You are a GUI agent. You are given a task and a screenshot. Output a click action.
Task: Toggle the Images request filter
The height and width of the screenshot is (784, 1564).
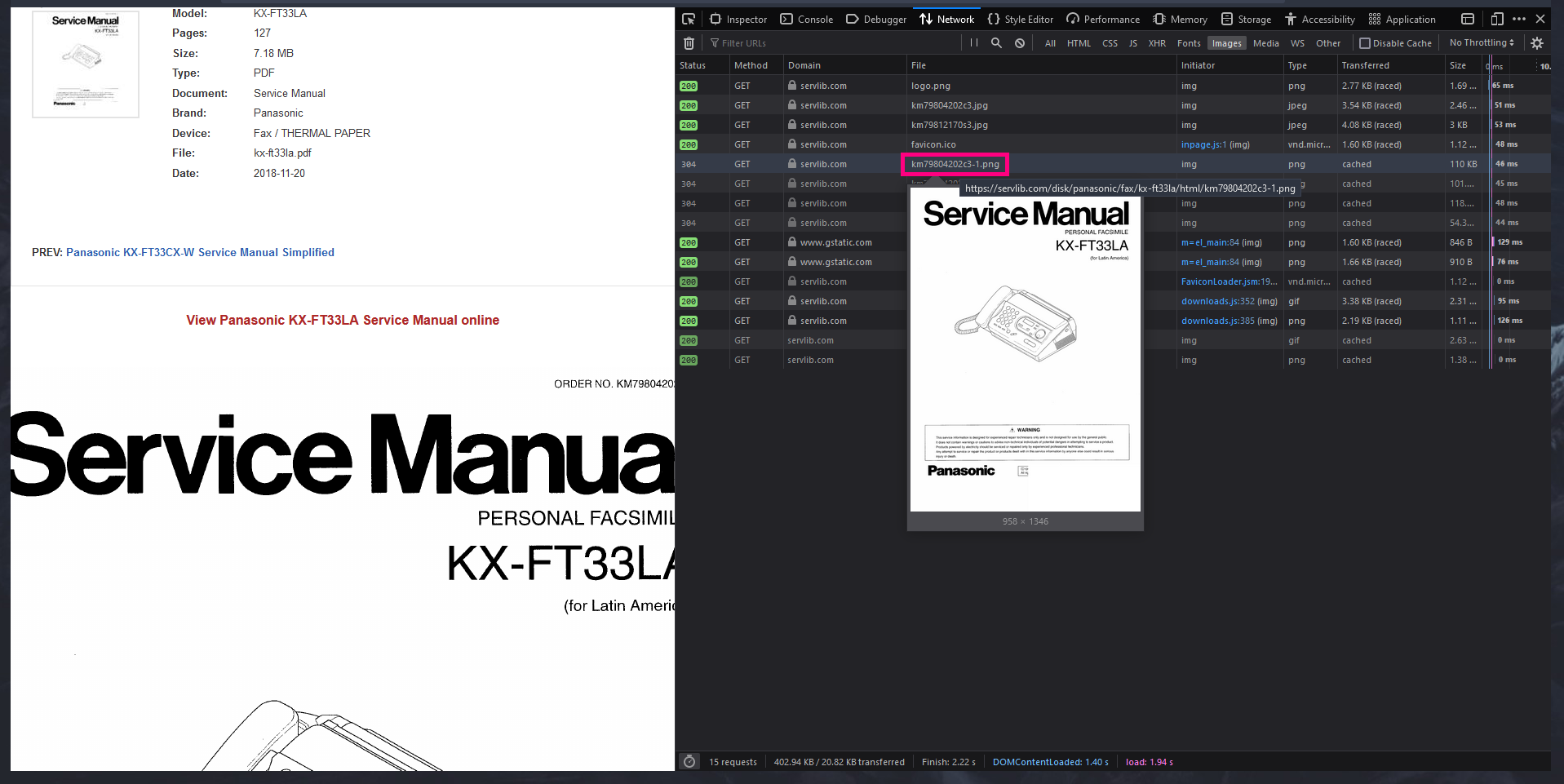(x=1226, y=43)
